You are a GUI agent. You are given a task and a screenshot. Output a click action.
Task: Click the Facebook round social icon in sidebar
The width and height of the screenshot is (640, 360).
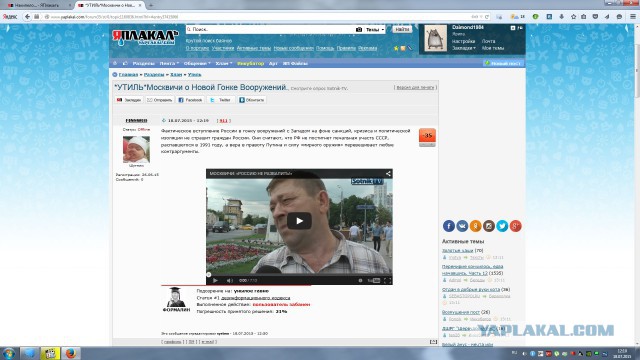click(449, 226)
